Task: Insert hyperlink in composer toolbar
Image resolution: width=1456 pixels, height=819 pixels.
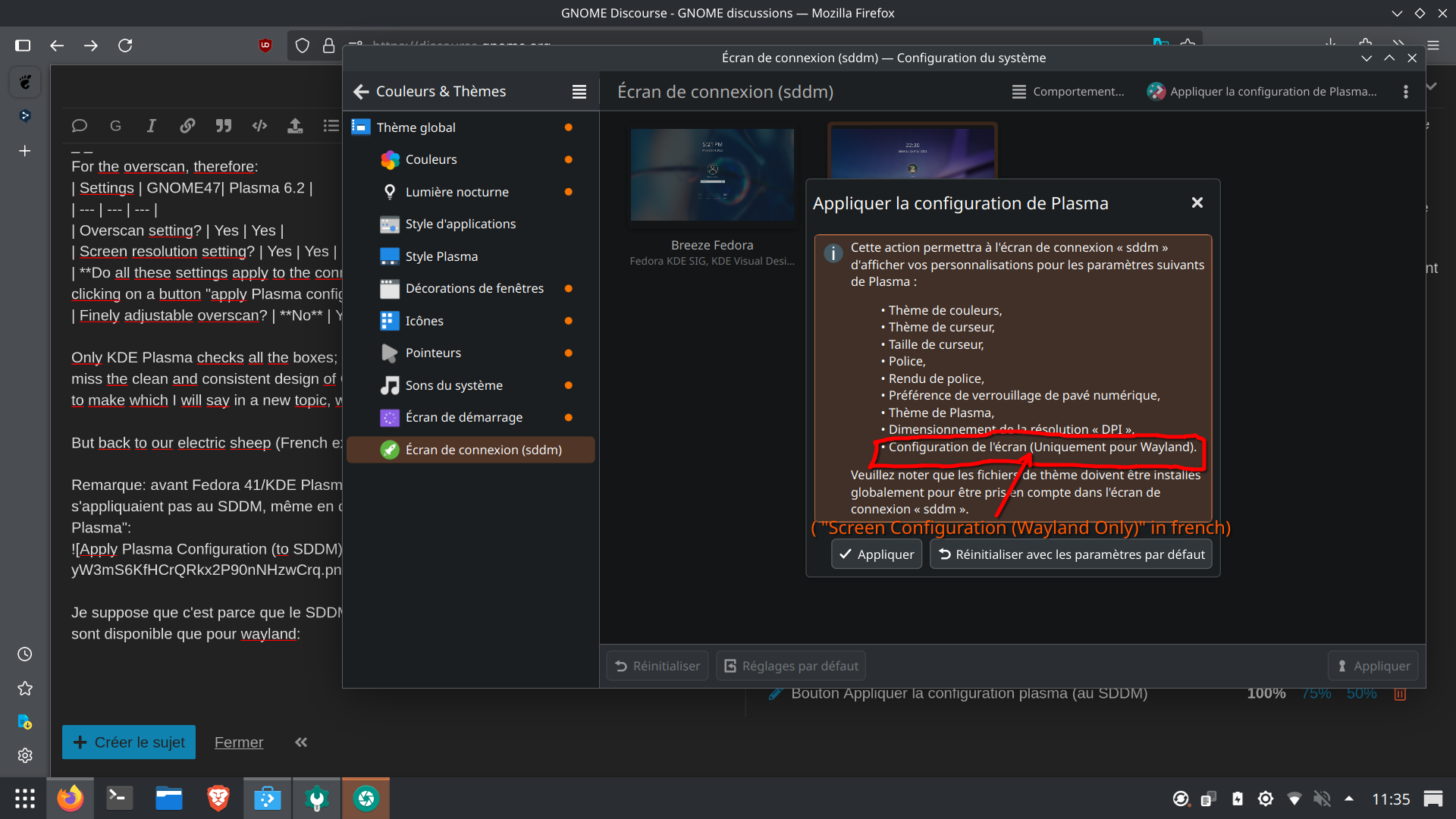Action: pyautogui.click(x=187, y=126)
